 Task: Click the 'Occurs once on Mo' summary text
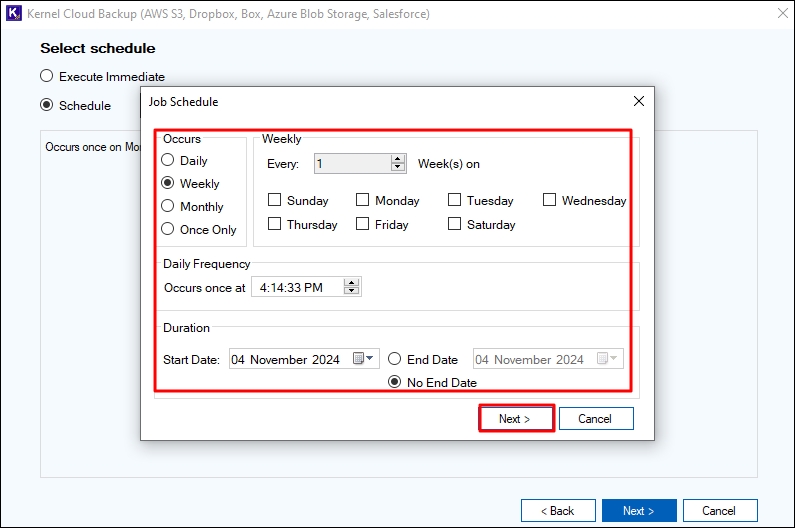[93, 147]
